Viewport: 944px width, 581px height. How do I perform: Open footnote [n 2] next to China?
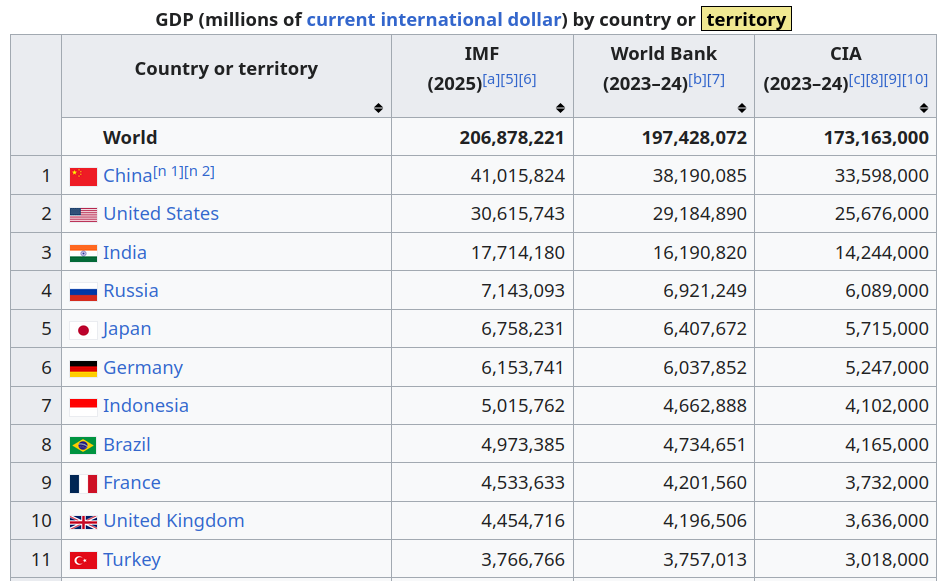tap(199, 172)
